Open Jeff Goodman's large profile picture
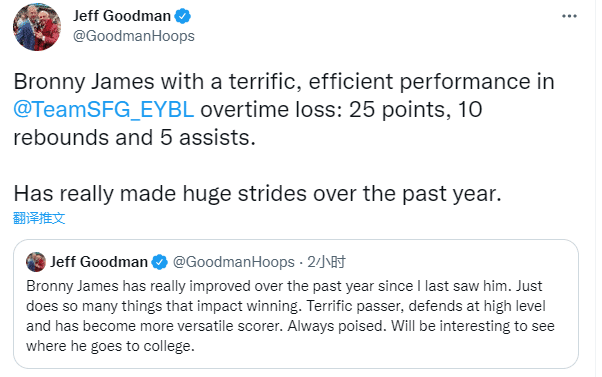The image size is (602, 377). (x=37, y=27)
